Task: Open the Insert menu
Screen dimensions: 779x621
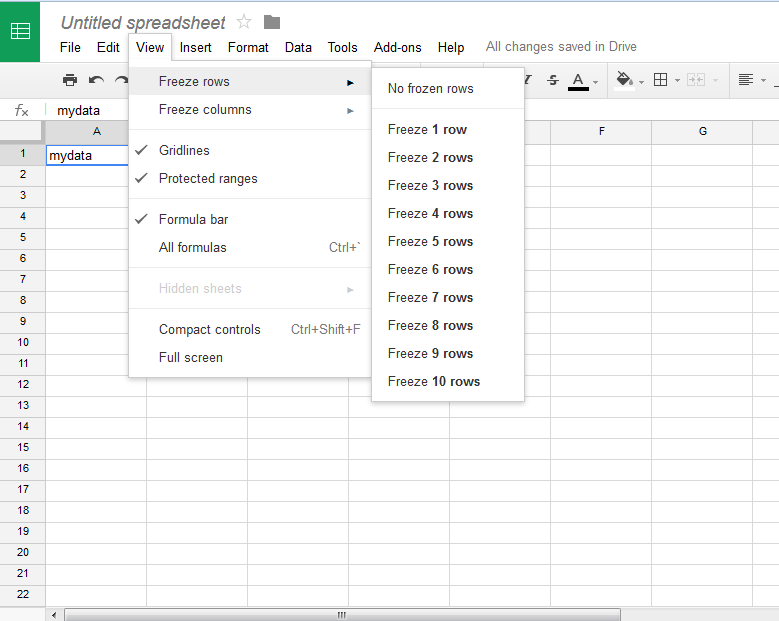Action: pyautogui.click(x=195, y=47)
